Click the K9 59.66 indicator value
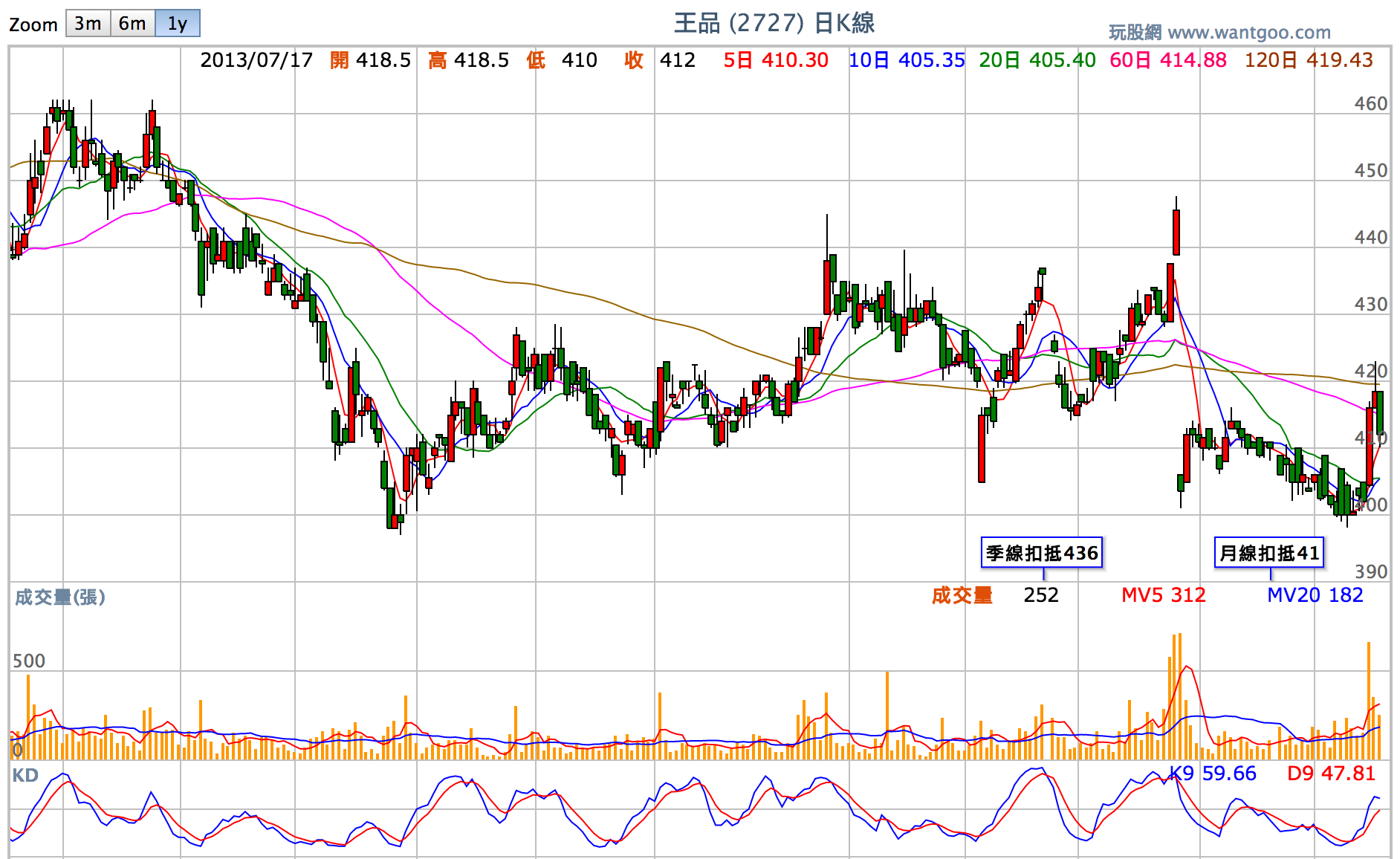1400x859 pixels. point(1213,774)
